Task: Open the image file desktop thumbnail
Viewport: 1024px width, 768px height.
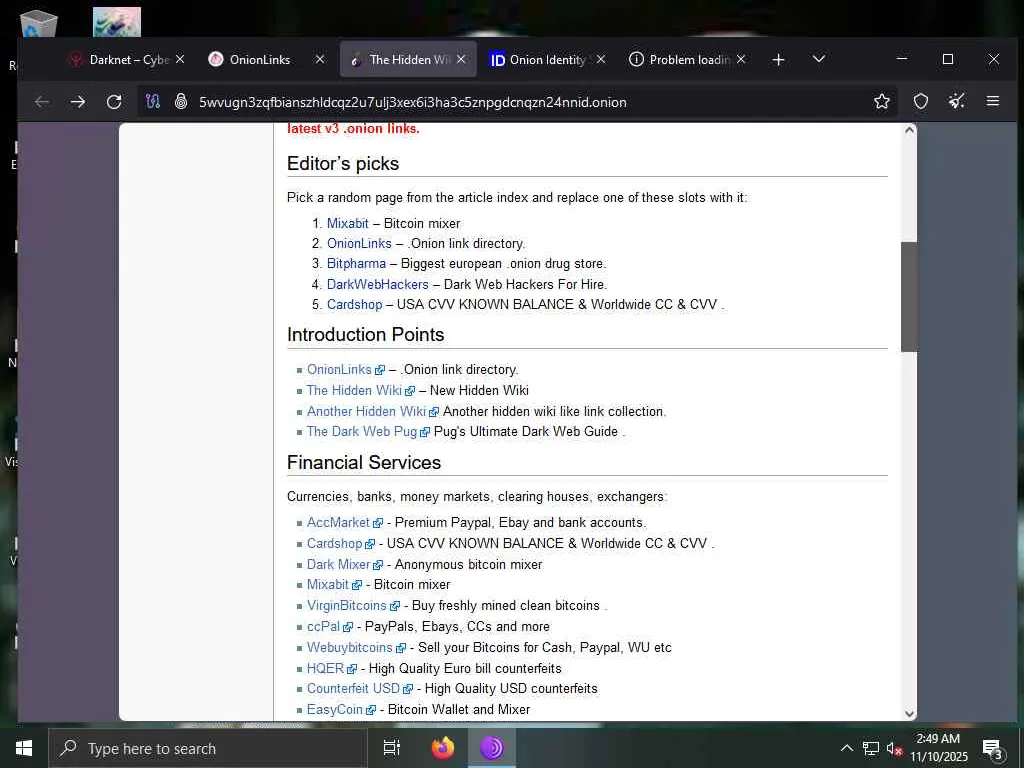Action: click(117, 22)
